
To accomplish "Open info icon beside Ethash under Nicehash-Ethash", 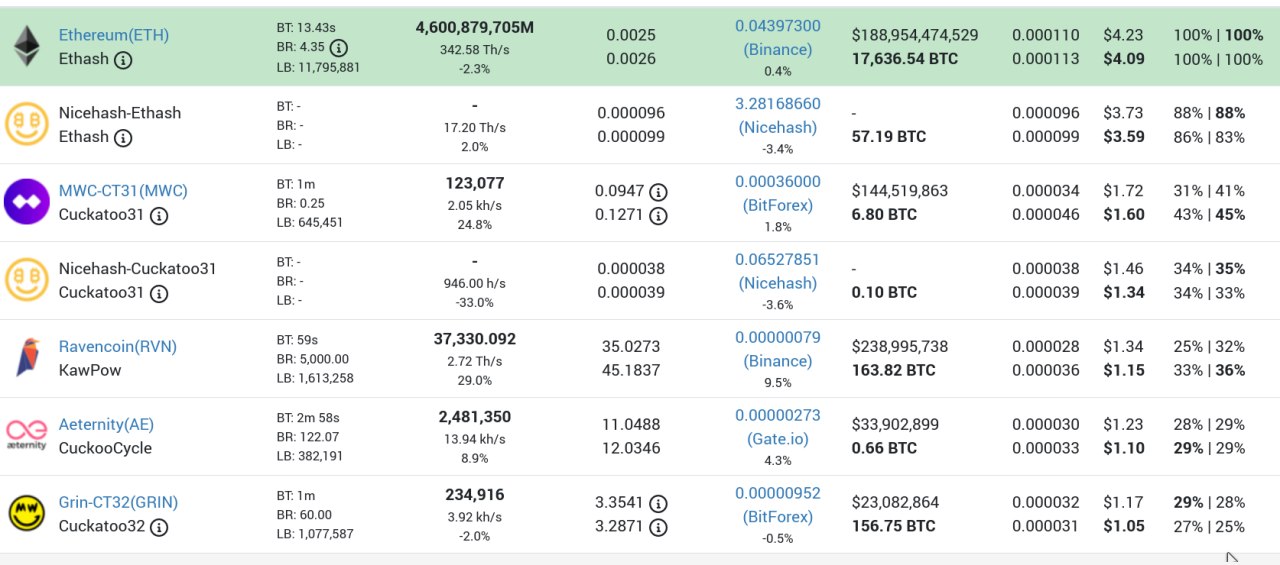I will coord(123,137).
